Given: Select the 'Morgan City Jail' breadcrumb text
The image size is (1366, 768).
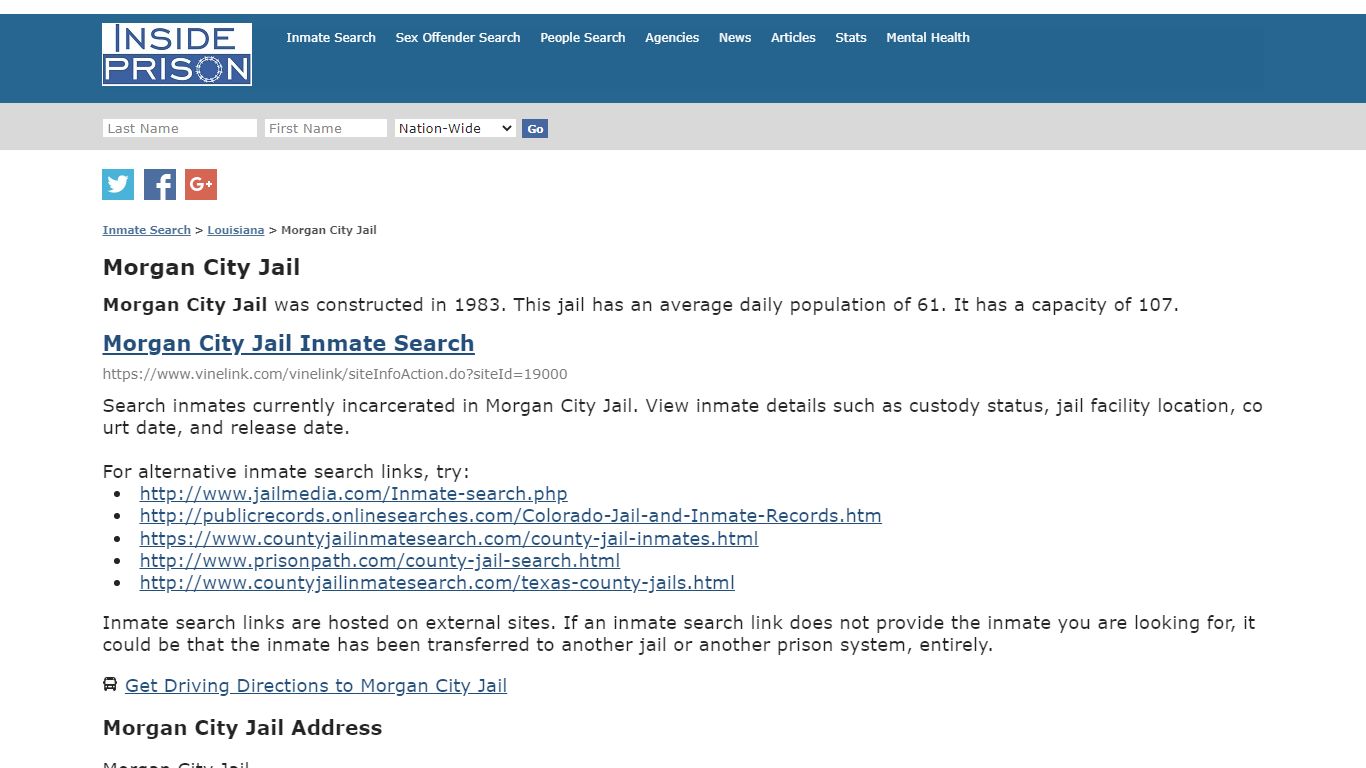Looking at the screenshot, I should click(329, 230).
